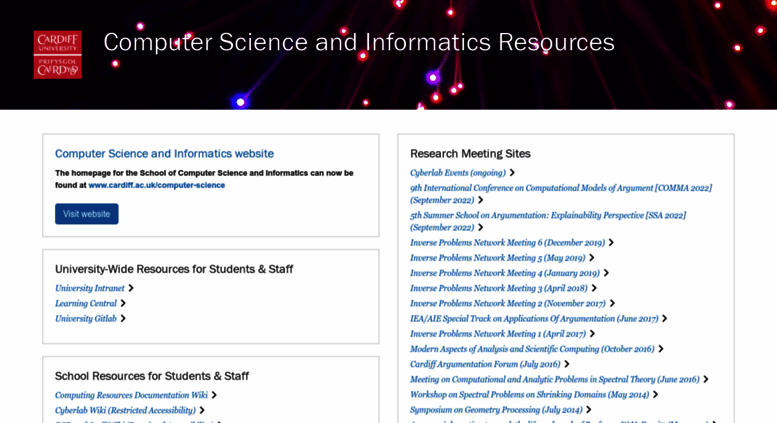Click chevron beside Network Meeting 6 (December 2019)
Screen dimensions: 777x423
(x=611, y=242)
